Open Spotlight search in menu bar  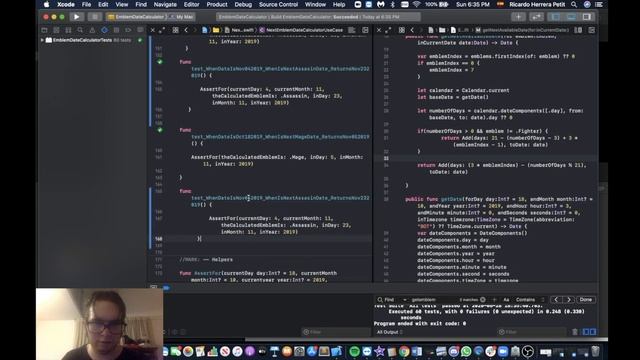(574, 4)
